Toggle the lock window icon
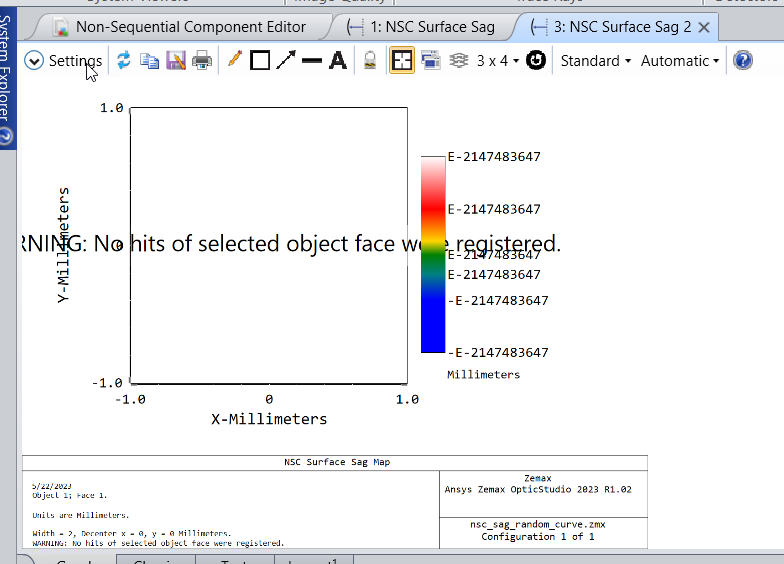784x564 pixels. 370,60
